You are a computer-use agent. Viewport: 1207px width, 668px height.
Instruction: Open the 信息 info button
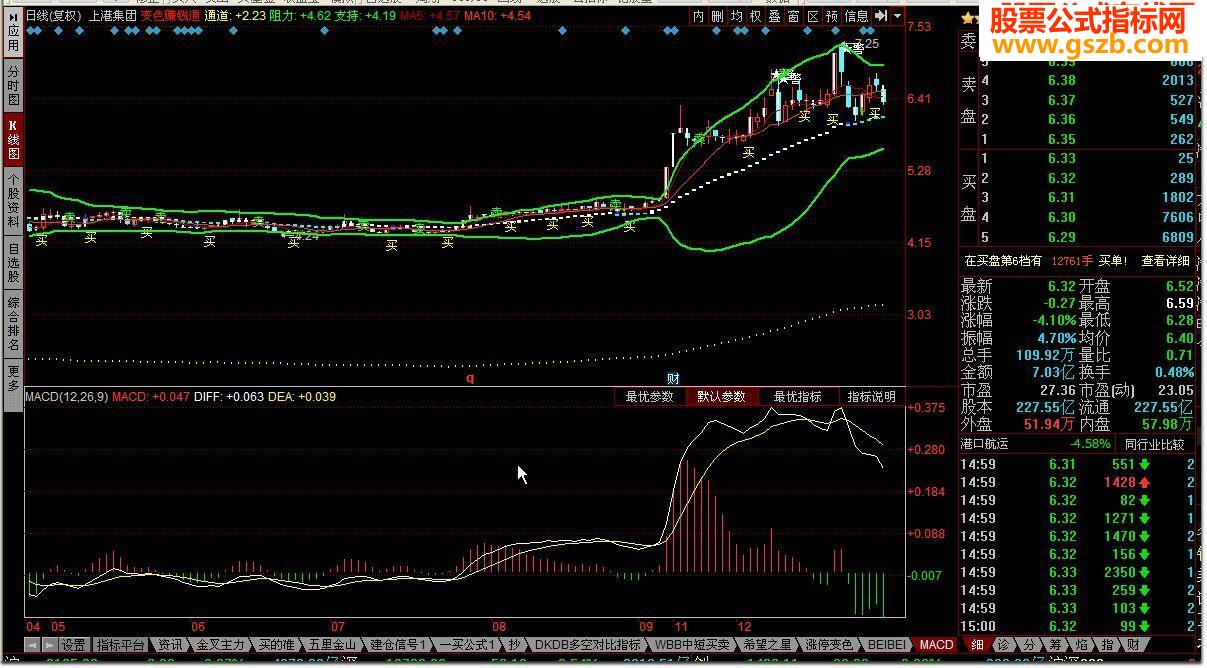[856, 16]
